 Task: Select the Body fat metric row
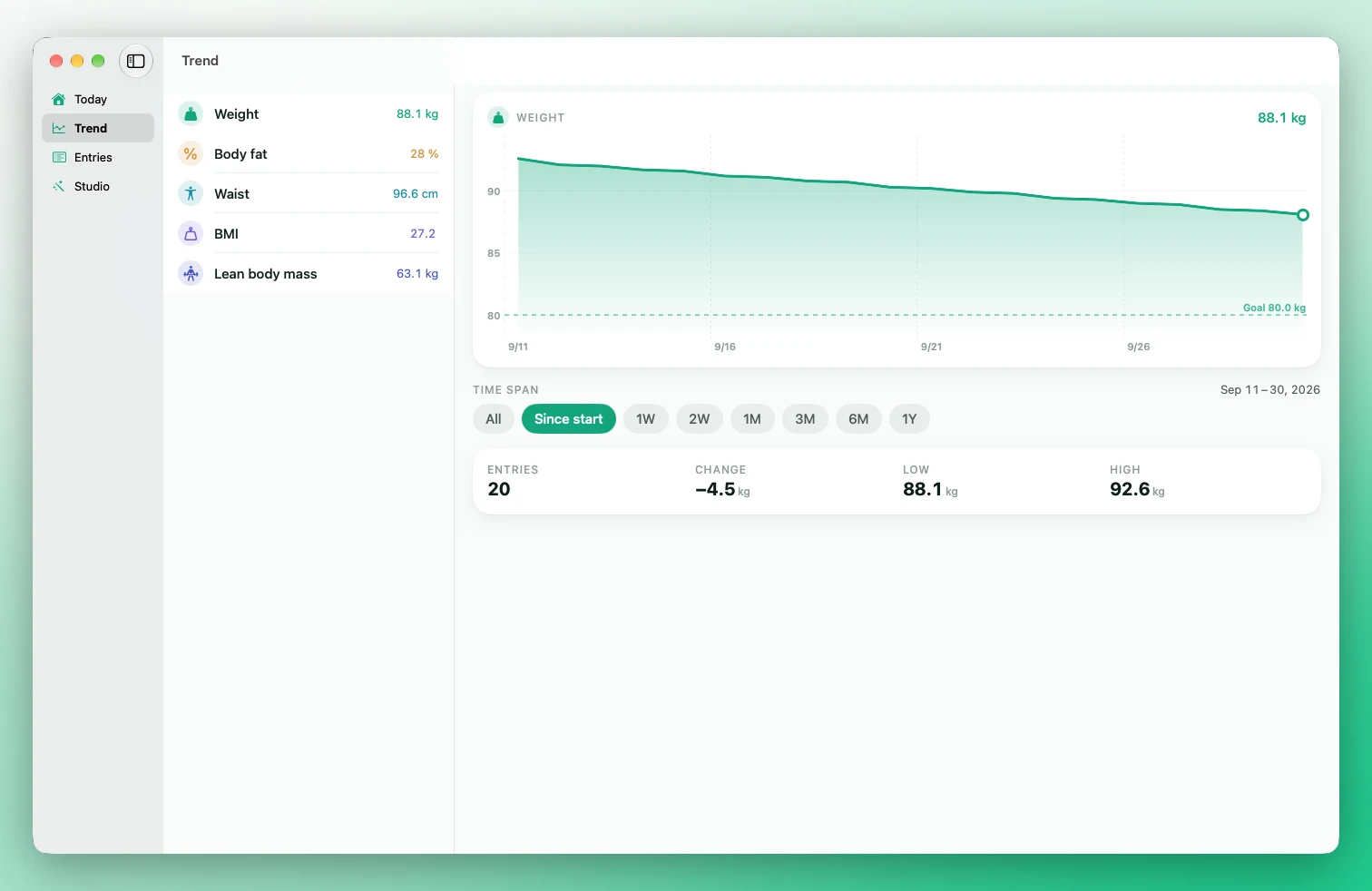[309, 154]
